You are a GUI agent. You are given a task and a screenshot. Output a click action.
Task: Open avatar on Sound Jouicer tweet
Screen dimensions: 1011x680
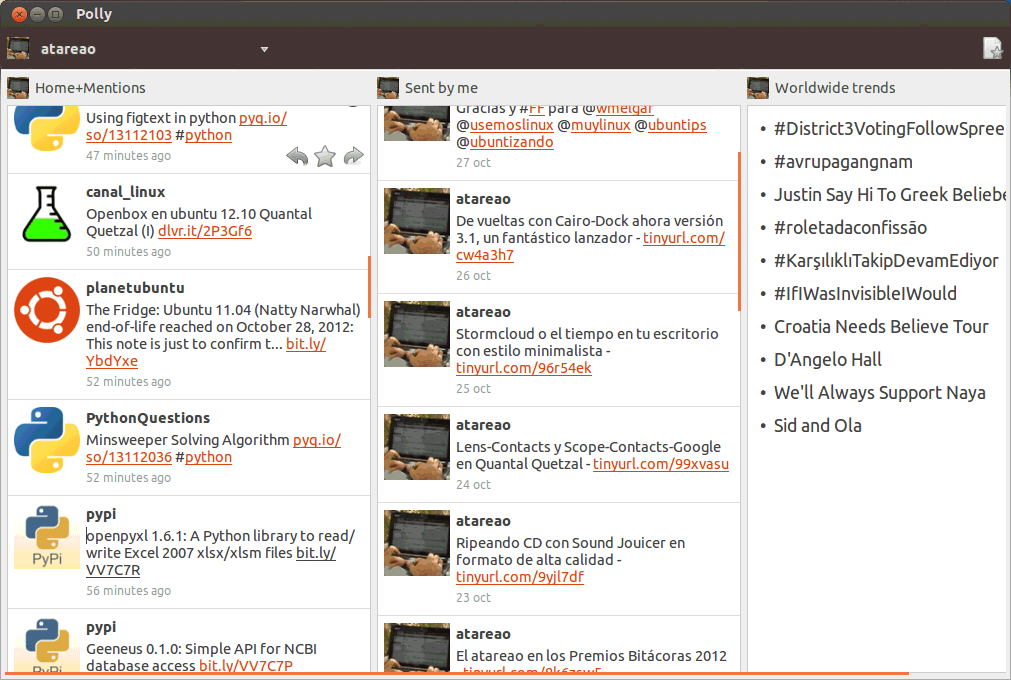point(417,543)
